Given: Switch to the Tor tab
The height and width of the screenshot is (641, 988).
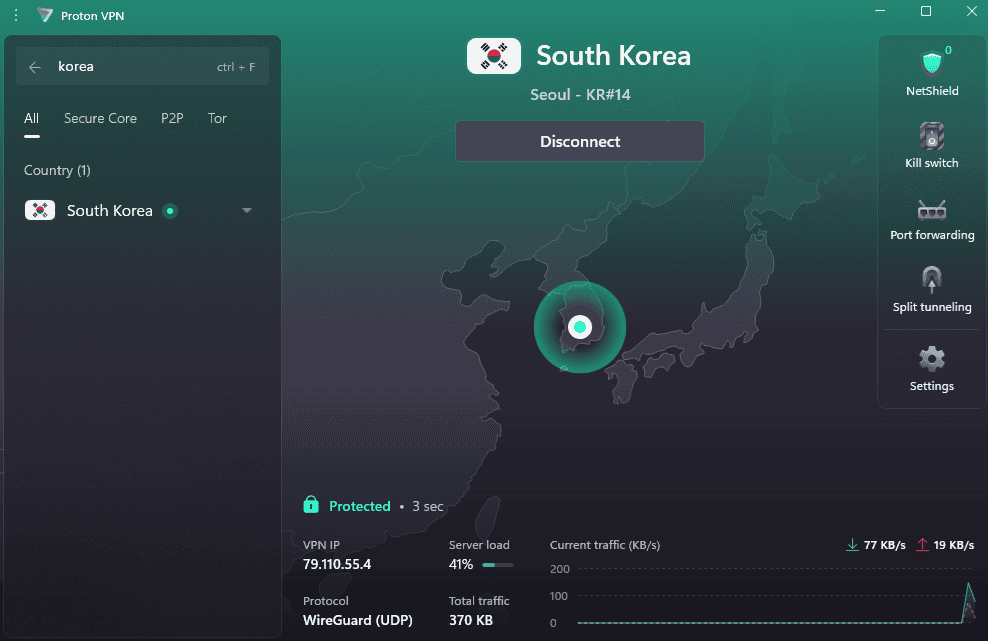Looking at the screenshot, I should [x=217, y=118].
